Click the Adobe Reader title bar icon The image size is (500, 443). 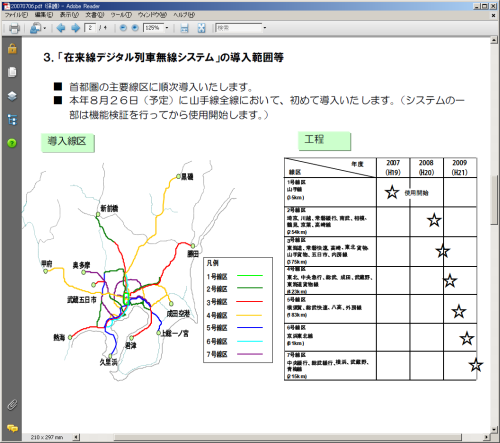coord(6,6)
